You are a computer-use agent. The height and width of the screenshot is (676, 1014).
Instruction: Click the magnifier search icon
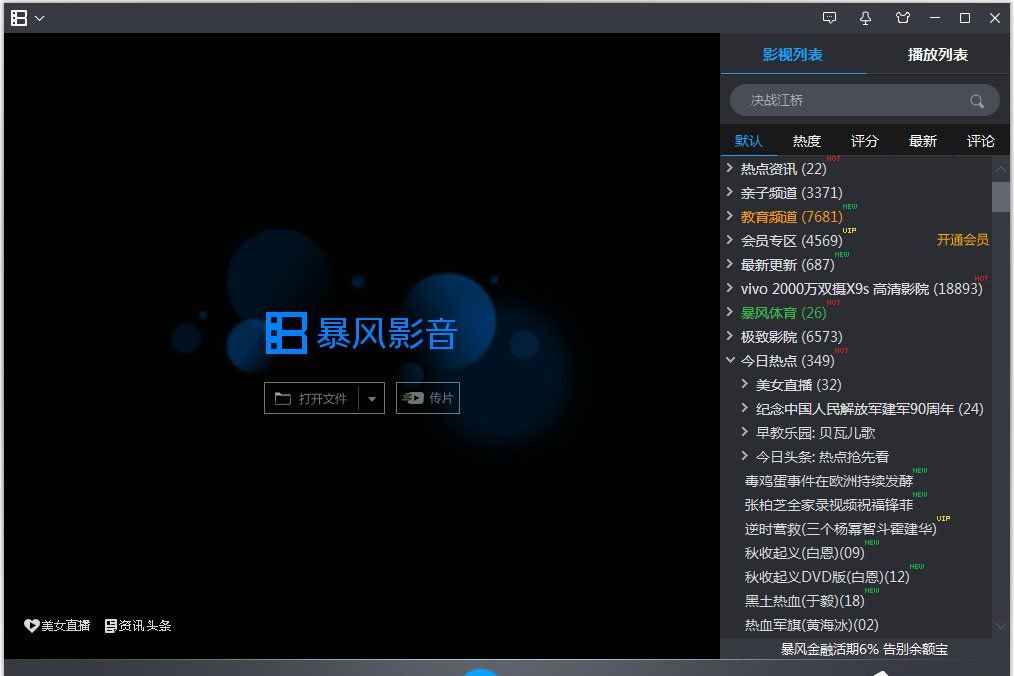click(x=976, y=101)
